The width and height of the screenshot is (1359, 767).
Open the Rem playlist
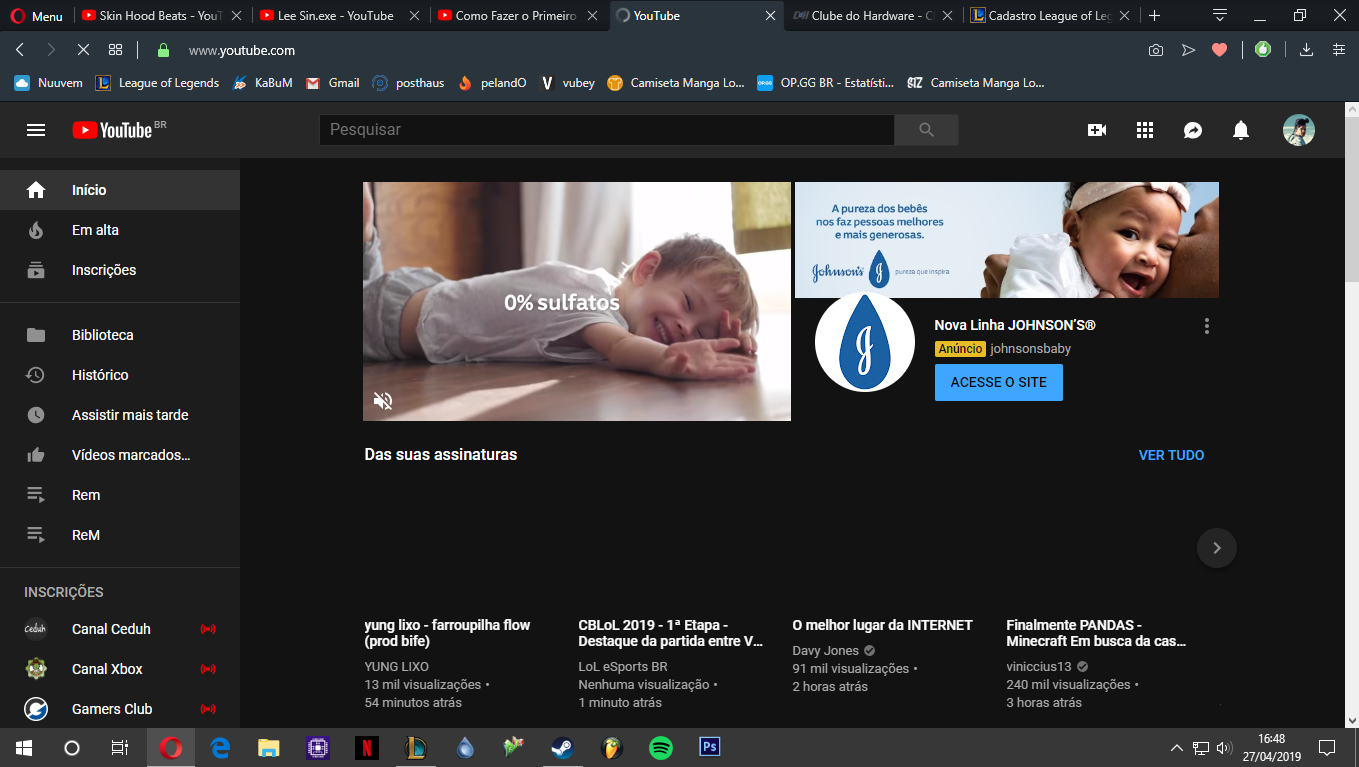coord(120,495)
